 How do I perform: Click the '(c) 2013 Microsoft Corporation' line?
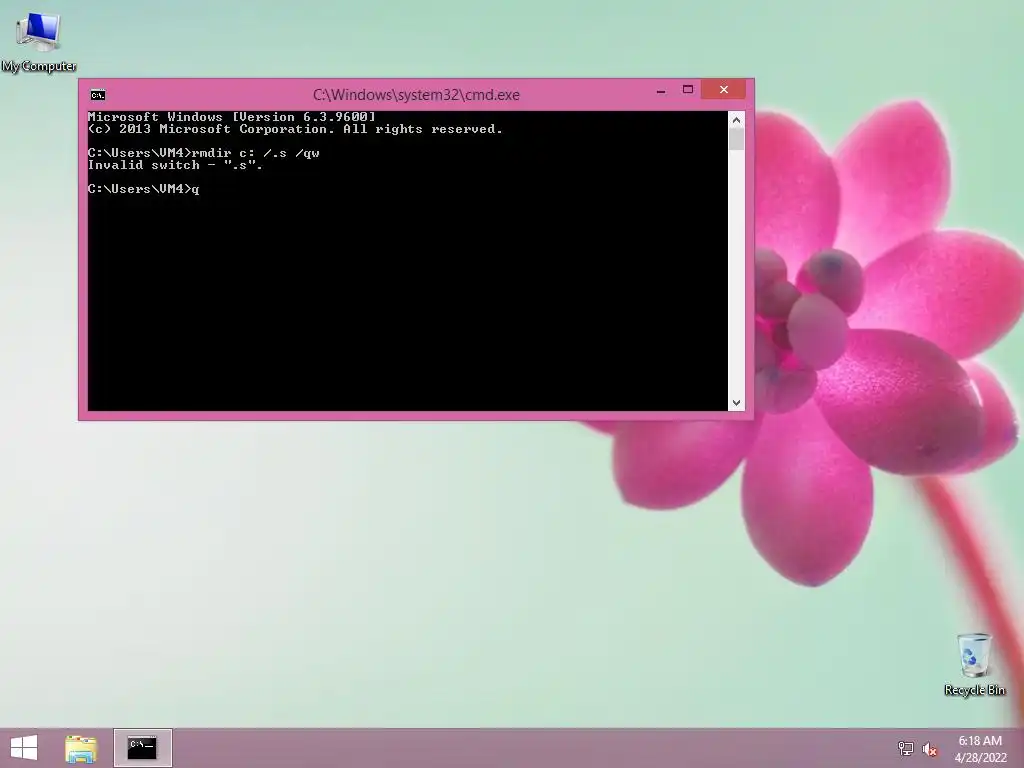[x=295, y=129]
